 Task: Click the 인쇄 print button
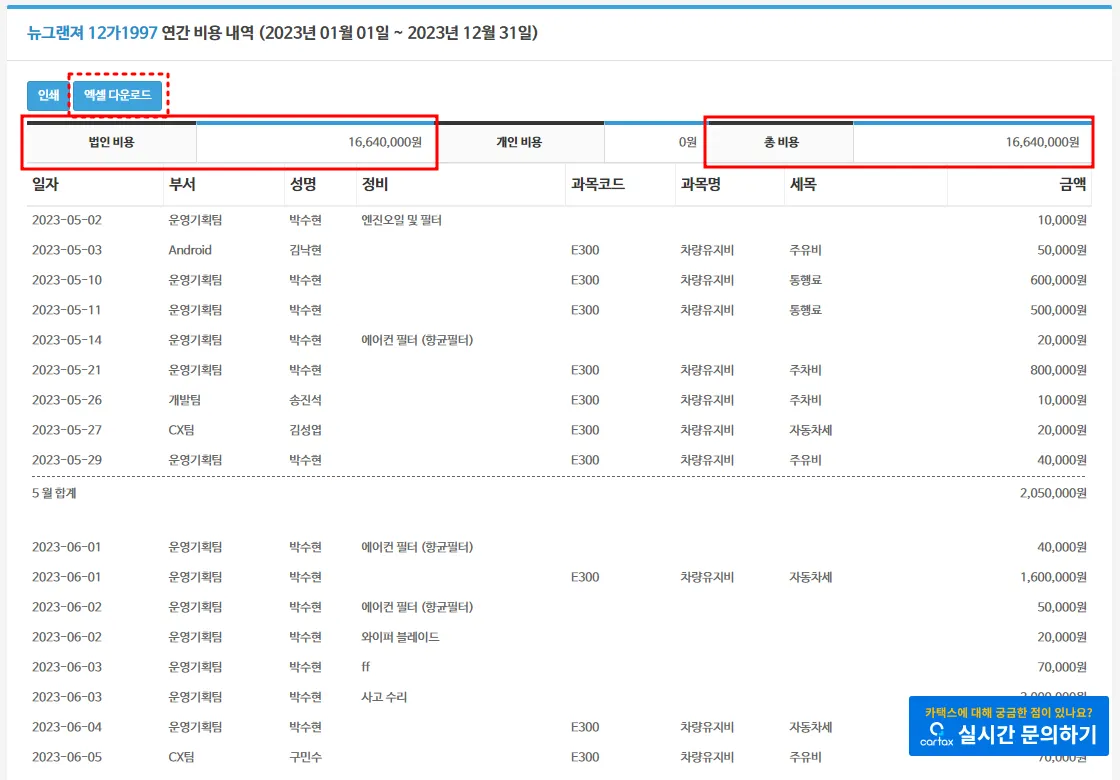coord(48,95)
